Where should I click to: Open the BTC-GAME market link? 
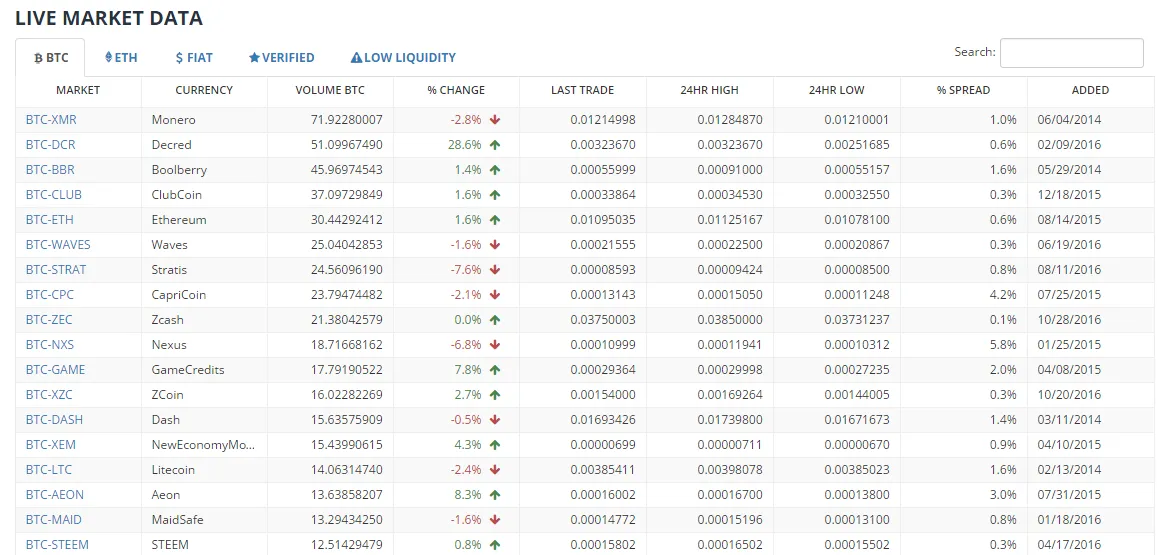pos(55,370)
